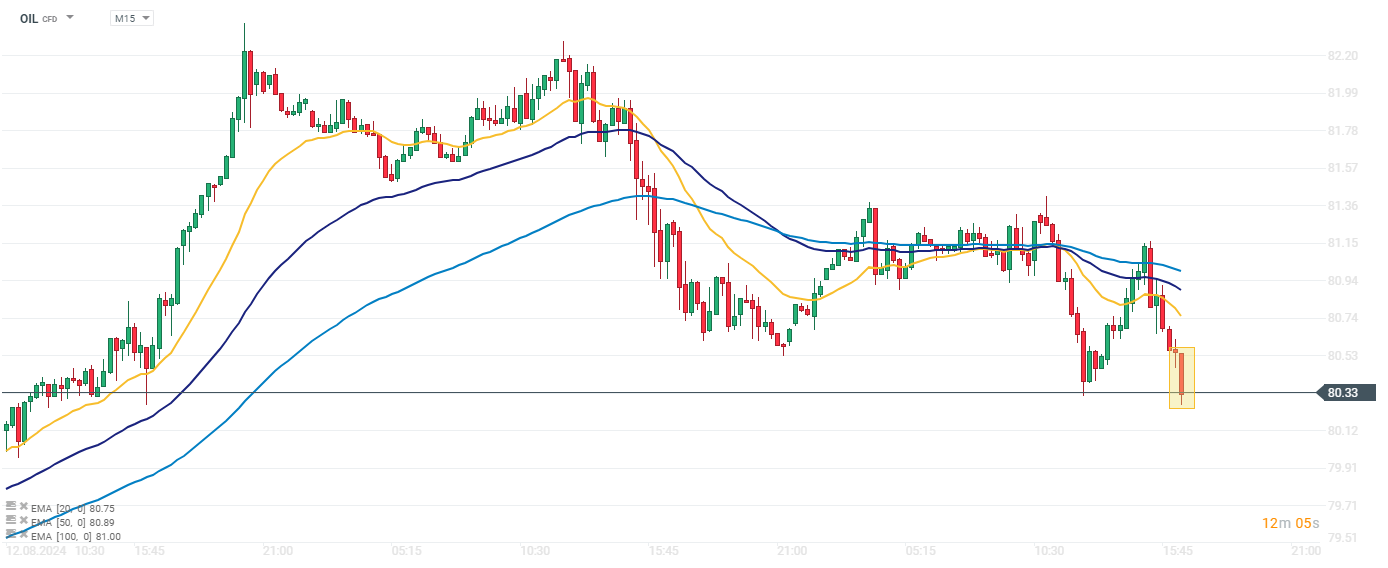This screenshot has width=1388, height=568.
Task: Expand the OIL CFD instrument dropdown arrow
Action: tap(70, 18)
